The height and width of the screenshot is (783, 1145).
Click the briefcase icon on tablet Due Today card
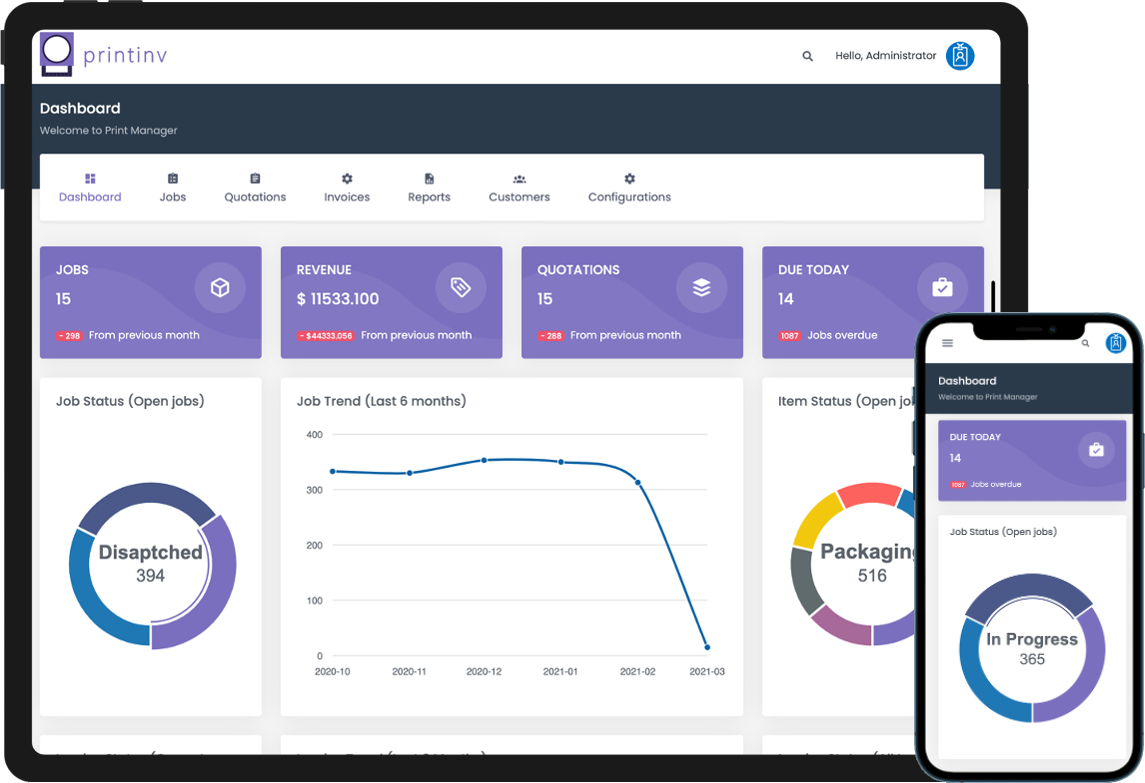click(x=942, y=288)
